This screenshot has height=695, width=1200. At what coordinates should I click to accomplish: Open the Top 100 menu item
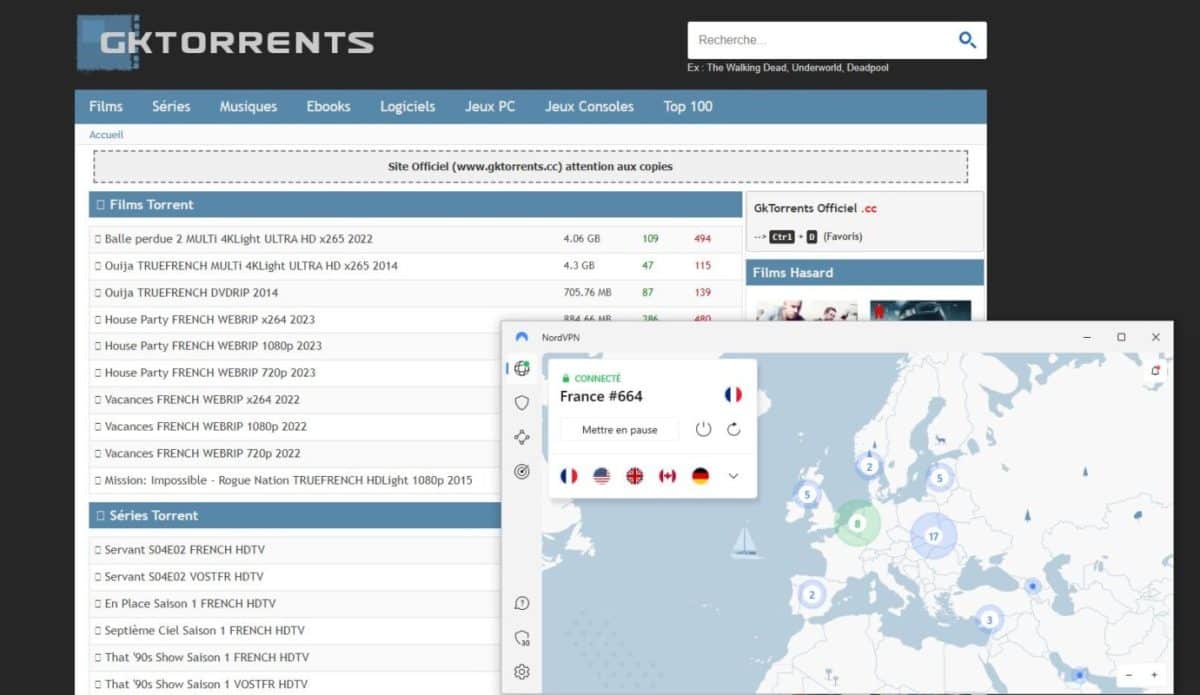pos(688,106)
